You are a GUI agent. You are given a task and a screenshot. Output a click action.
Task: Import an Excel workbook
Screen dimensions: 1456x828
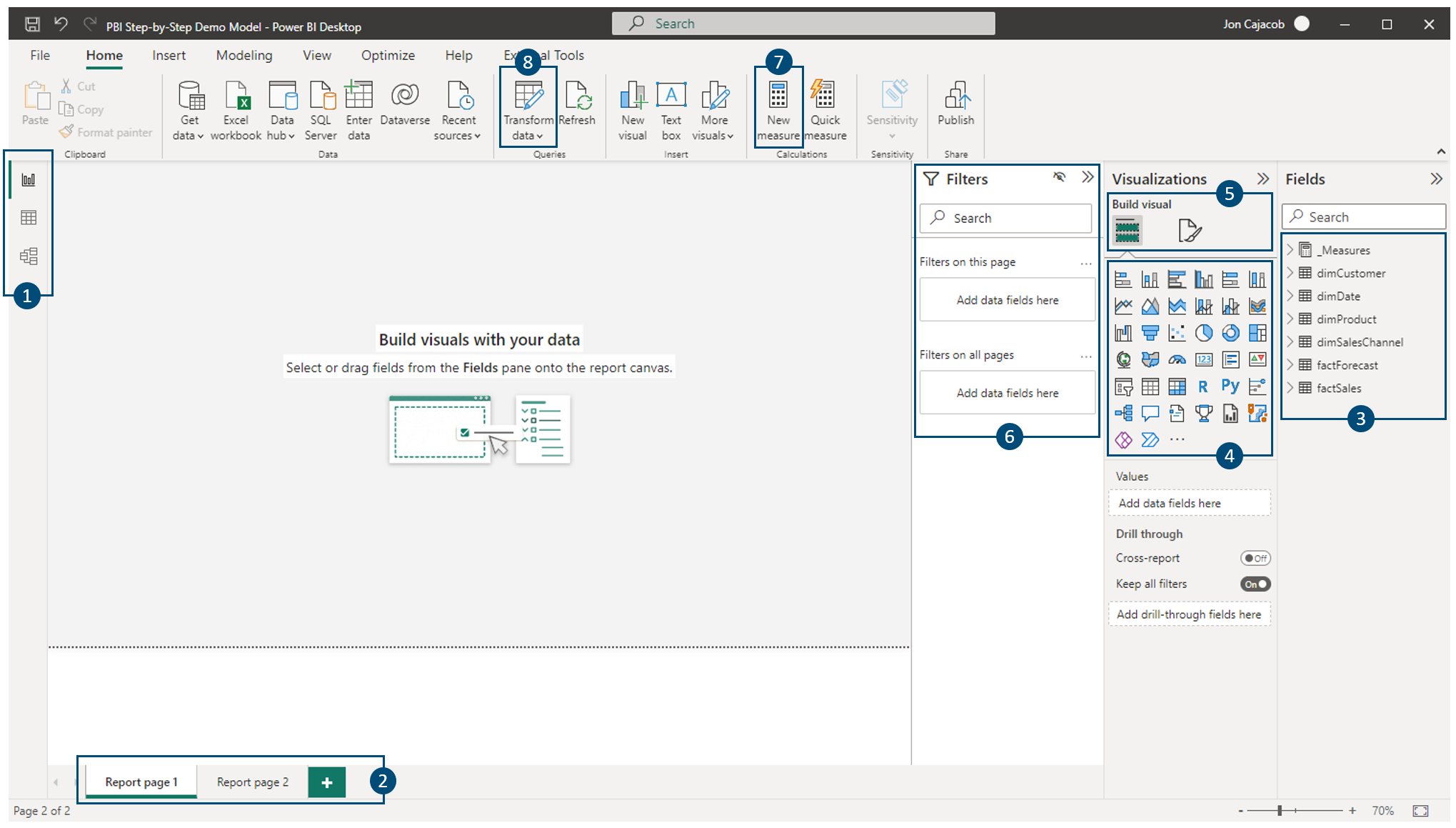click(x=236, y=111)
